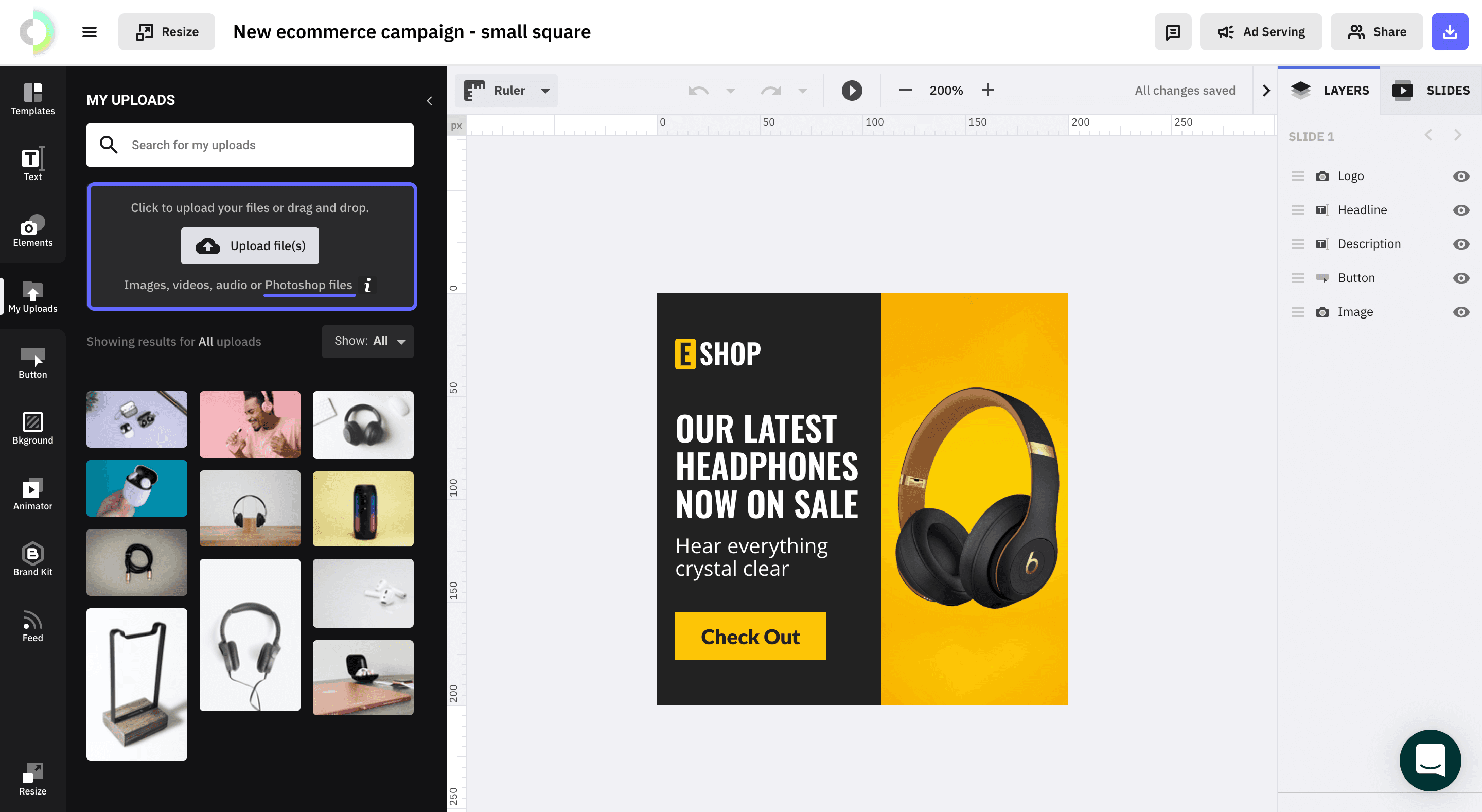Screen dimensions: 1482x812
Task: Open the Templates panel
Action: [33, 99]
